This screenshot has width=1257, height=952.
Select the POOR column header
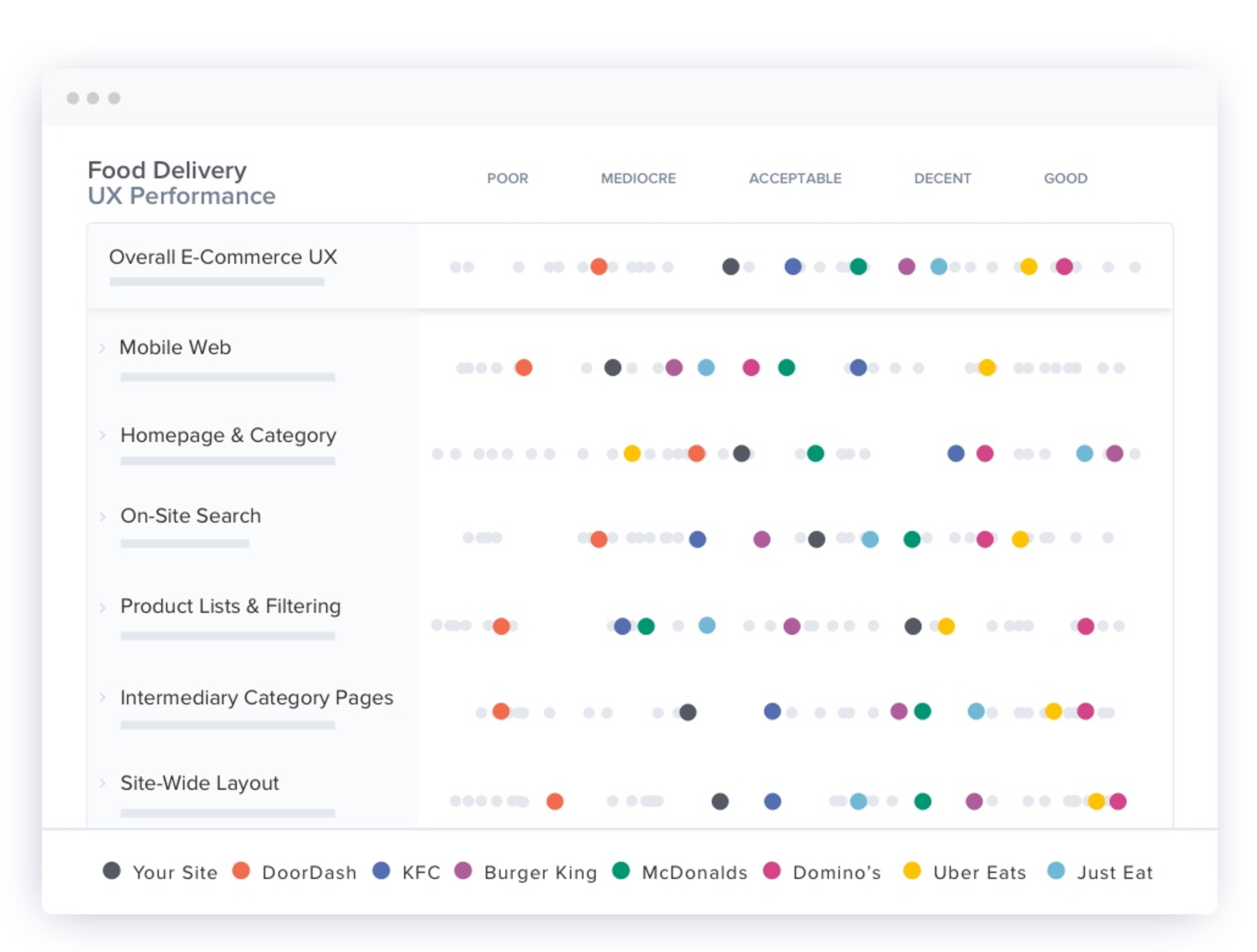pos(507,178)
